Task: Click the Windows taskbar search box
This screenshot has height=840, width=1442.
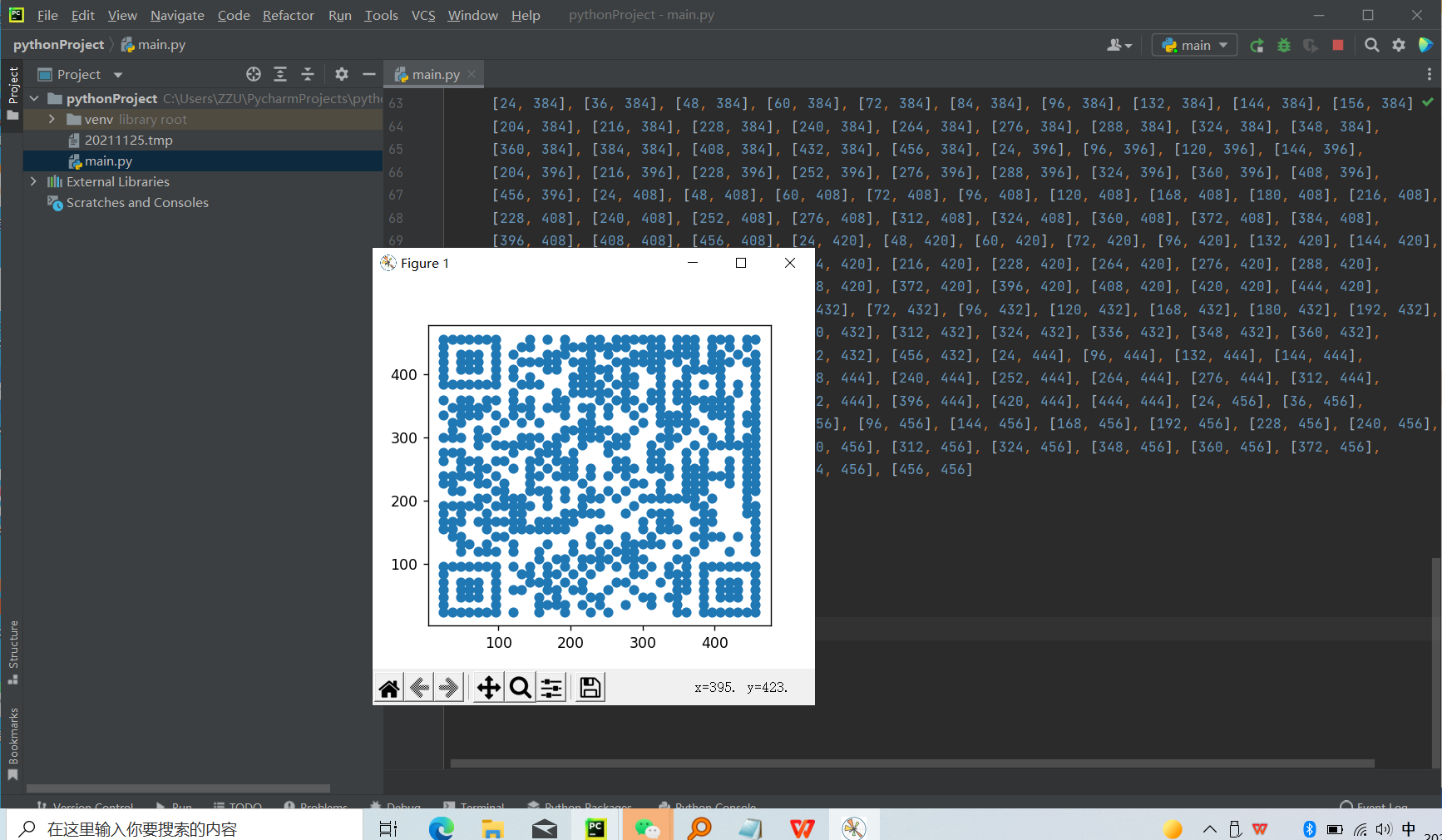Action: tap(185, 828)
